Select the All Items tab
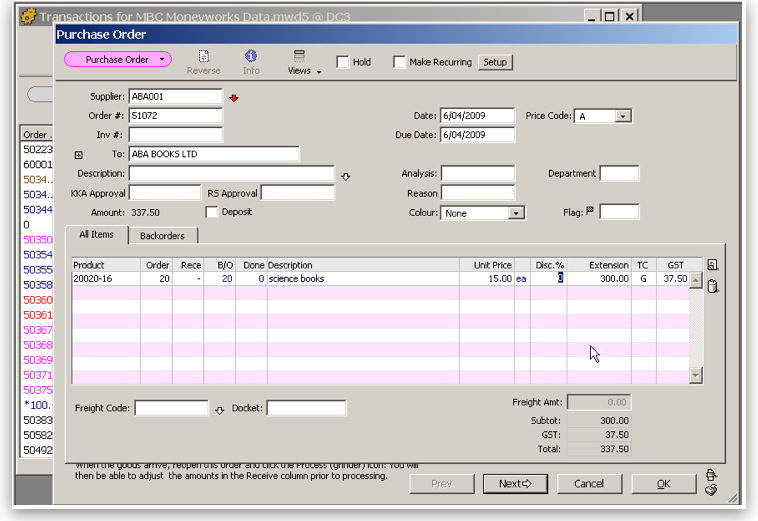This screenshot has width=758, height=521. click(97, 234)
